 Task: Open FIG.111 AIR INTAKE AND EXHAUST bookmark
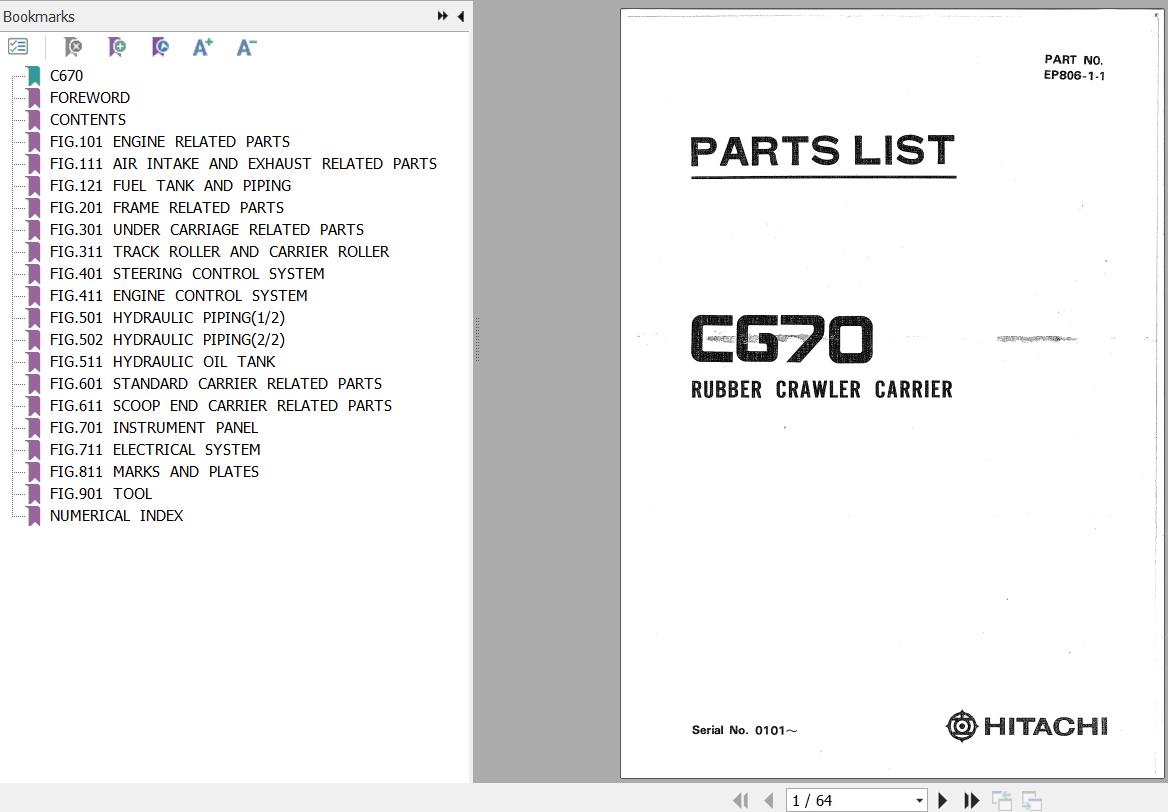click(244, 164)
